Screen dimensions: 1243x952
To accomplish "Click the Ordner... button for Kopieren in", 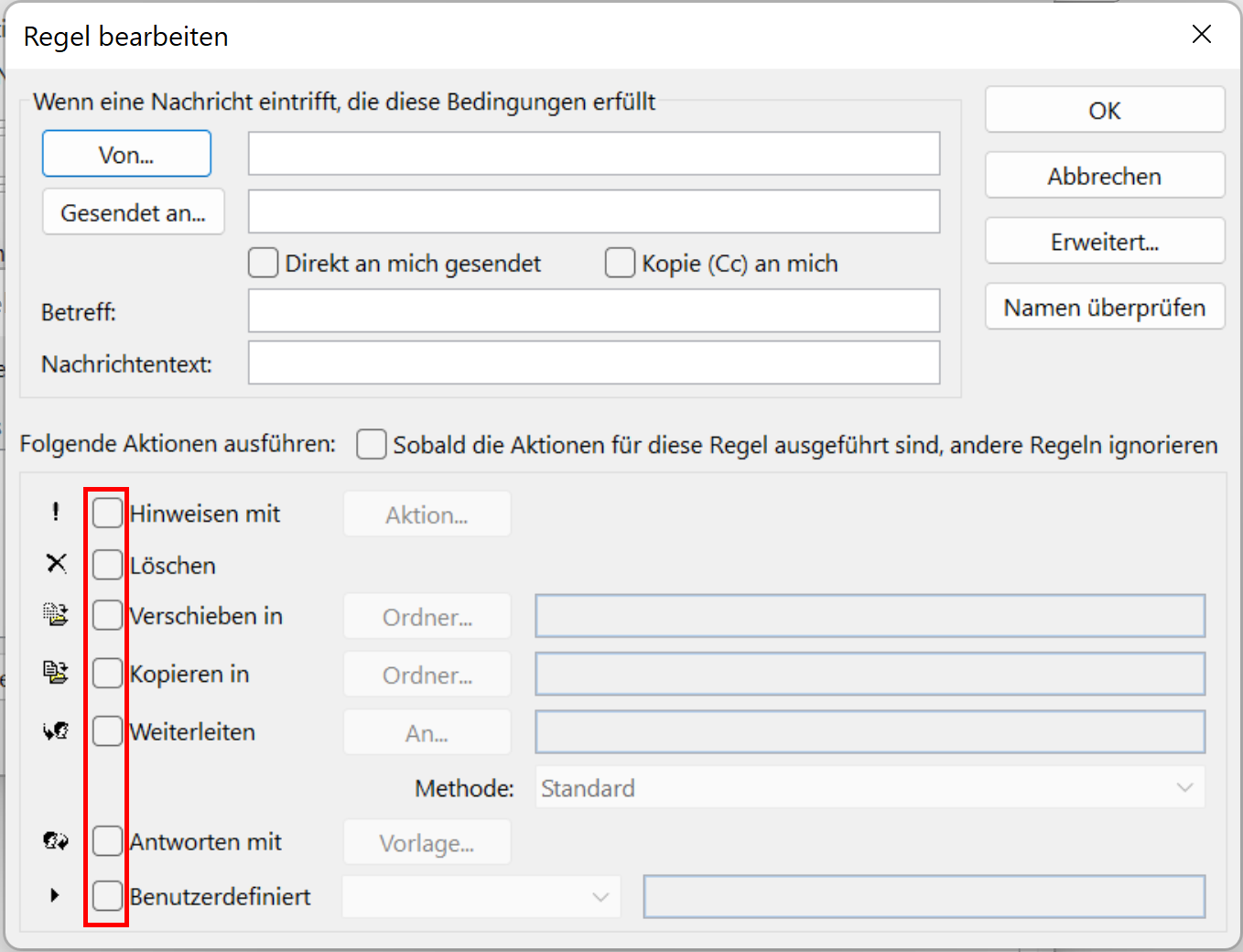I will click(427, 675).
